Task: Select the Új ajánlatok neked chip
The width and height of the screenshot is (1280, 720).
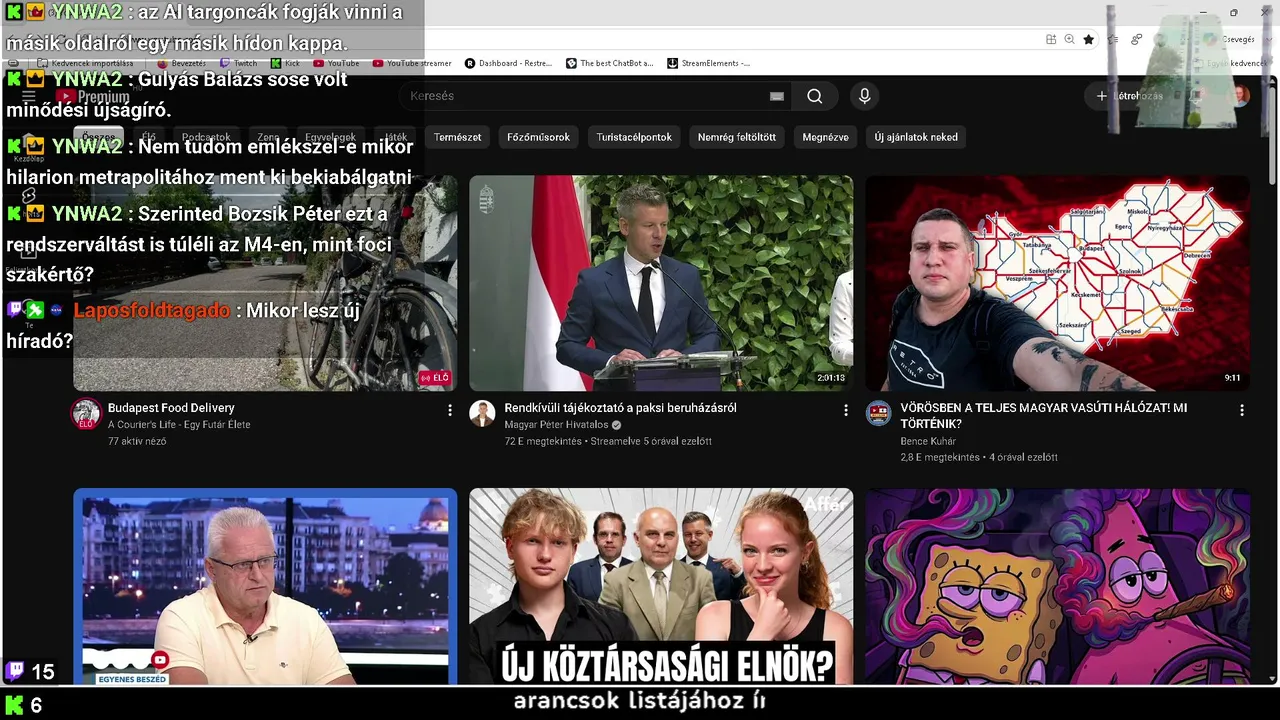Action: coord(916,137)
